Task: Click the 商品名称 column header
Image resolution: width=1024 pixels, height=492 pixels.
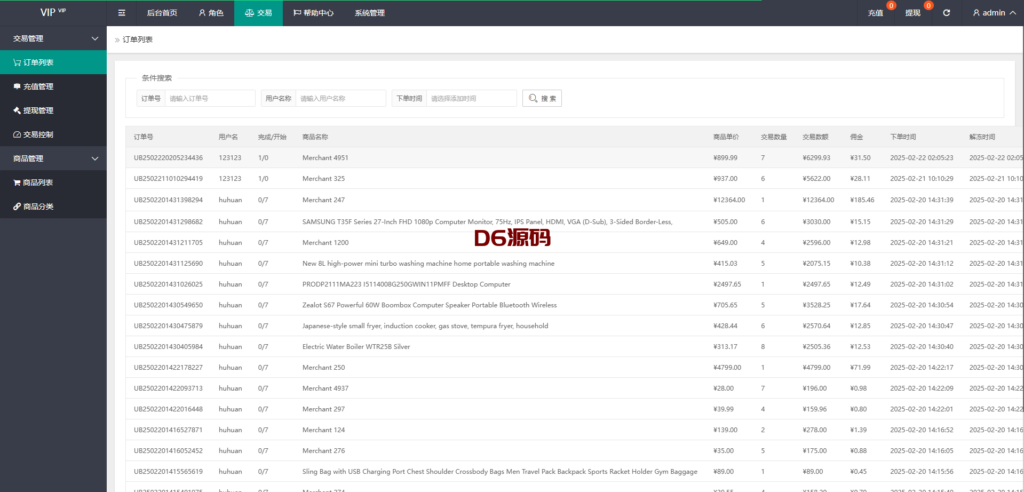Action: pos(315,137)
